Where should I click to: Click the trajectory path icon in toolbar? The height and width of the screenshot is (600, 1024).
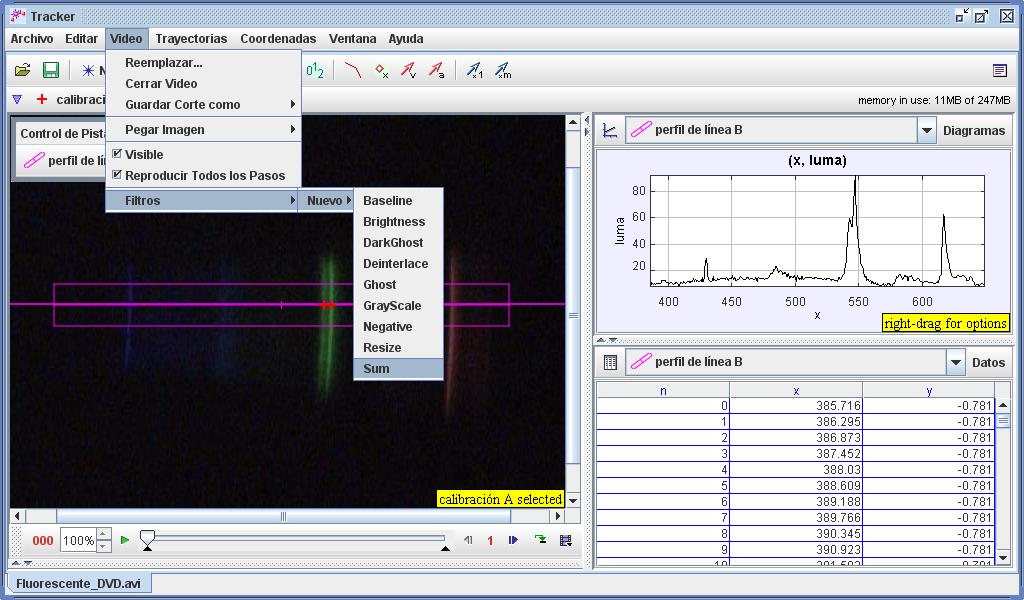352,71
